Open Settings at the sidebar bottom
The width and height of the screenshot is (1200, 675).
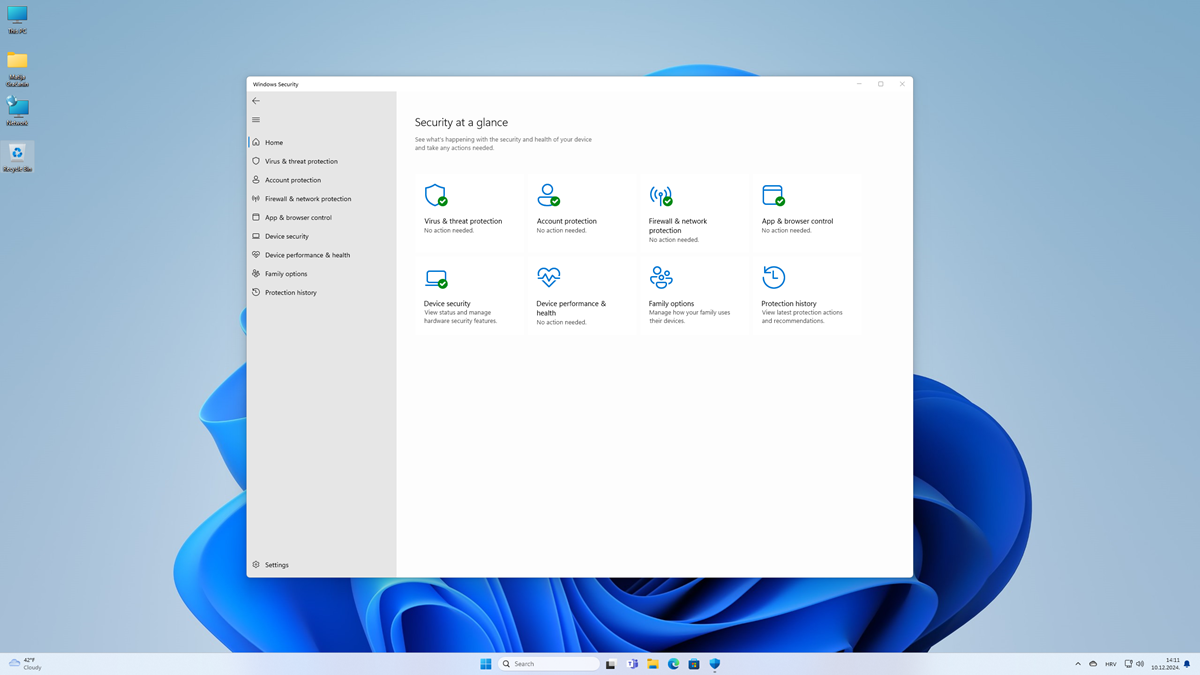276,565
